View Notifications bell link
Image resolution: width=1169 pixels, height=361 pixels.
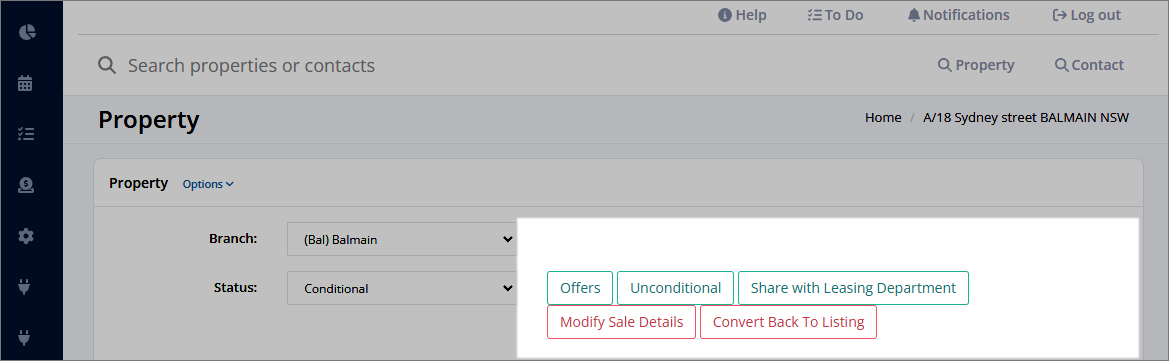click(x=958, y=15)
